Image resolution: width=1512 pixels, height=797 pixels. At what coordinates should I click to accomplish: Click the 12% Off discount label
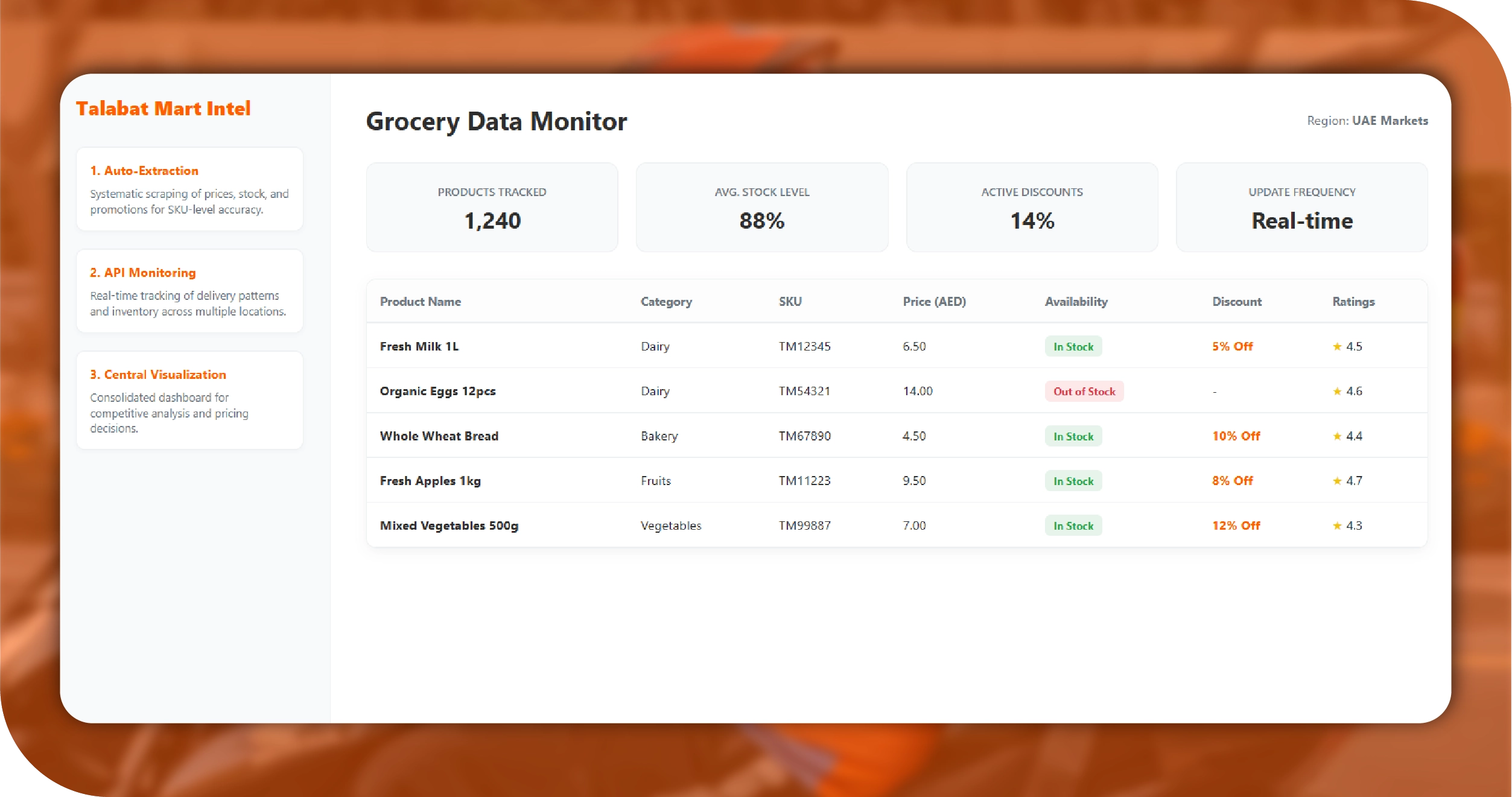point(1236,526)
